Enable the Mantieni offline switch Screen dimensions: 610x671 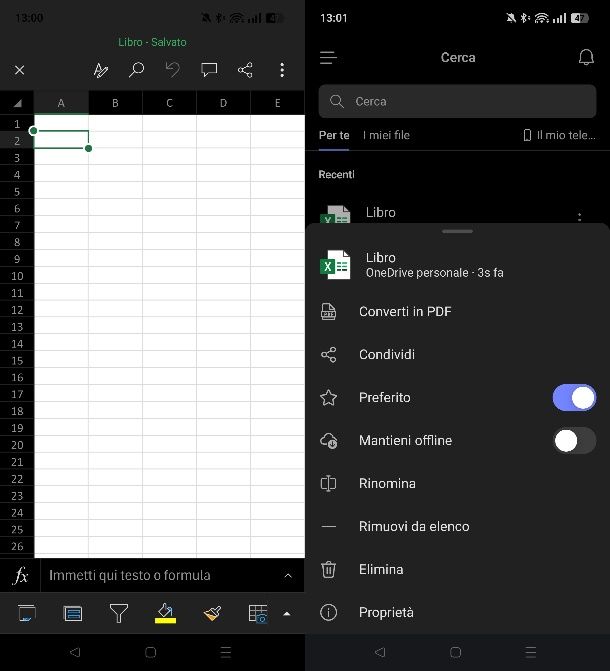(574, 441)
